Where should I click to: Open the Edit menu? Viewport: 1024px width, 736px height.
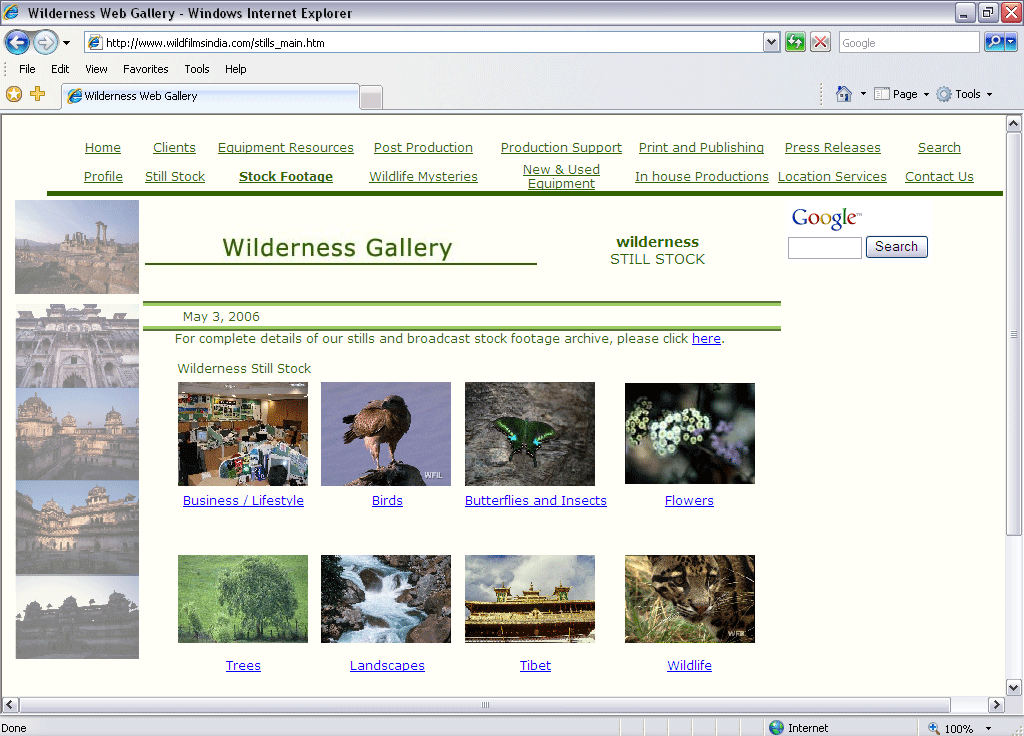pyautogui.click(x=60, y=69)
